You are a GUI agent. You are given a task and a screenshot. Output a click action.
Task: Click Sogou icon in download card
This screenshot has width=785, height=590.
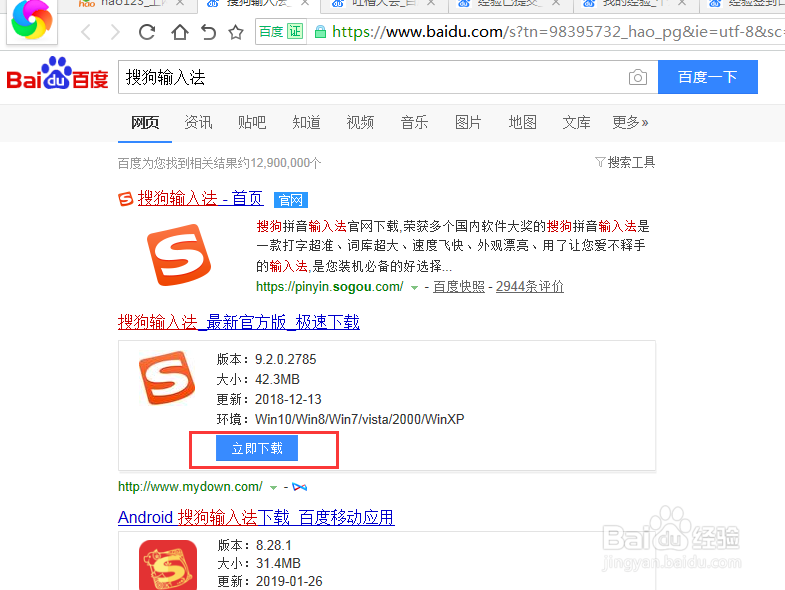(x=167, y=378)
